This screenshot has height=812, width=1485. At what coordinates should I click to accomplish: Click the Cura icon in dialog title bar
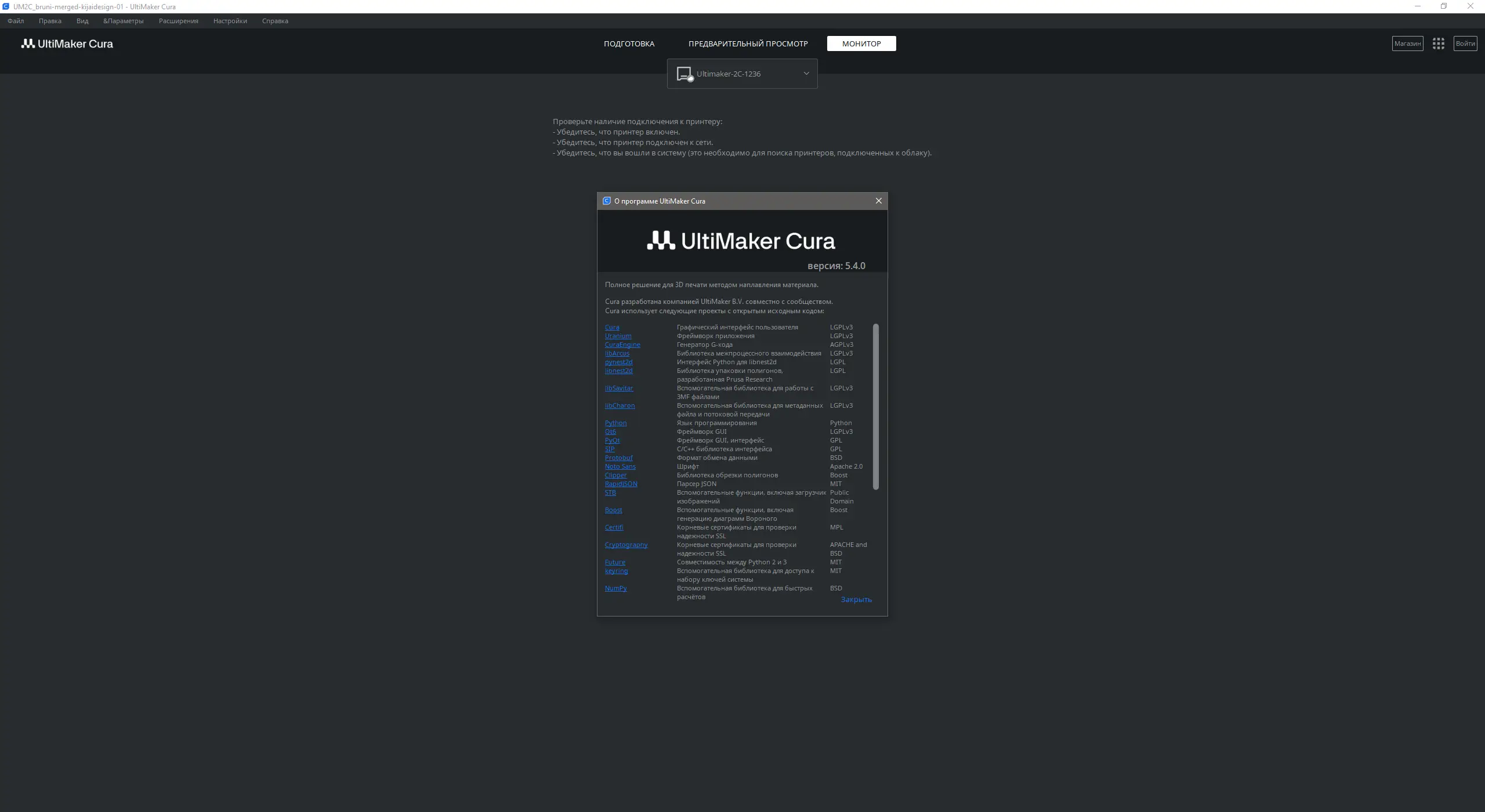tap(606, 201)
